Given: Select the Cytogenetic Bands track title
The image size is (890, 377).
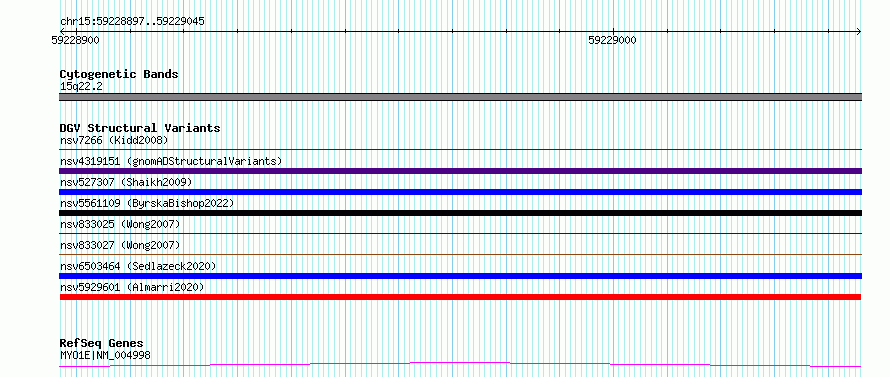Looking at the screenshot, I should [119, 74].
